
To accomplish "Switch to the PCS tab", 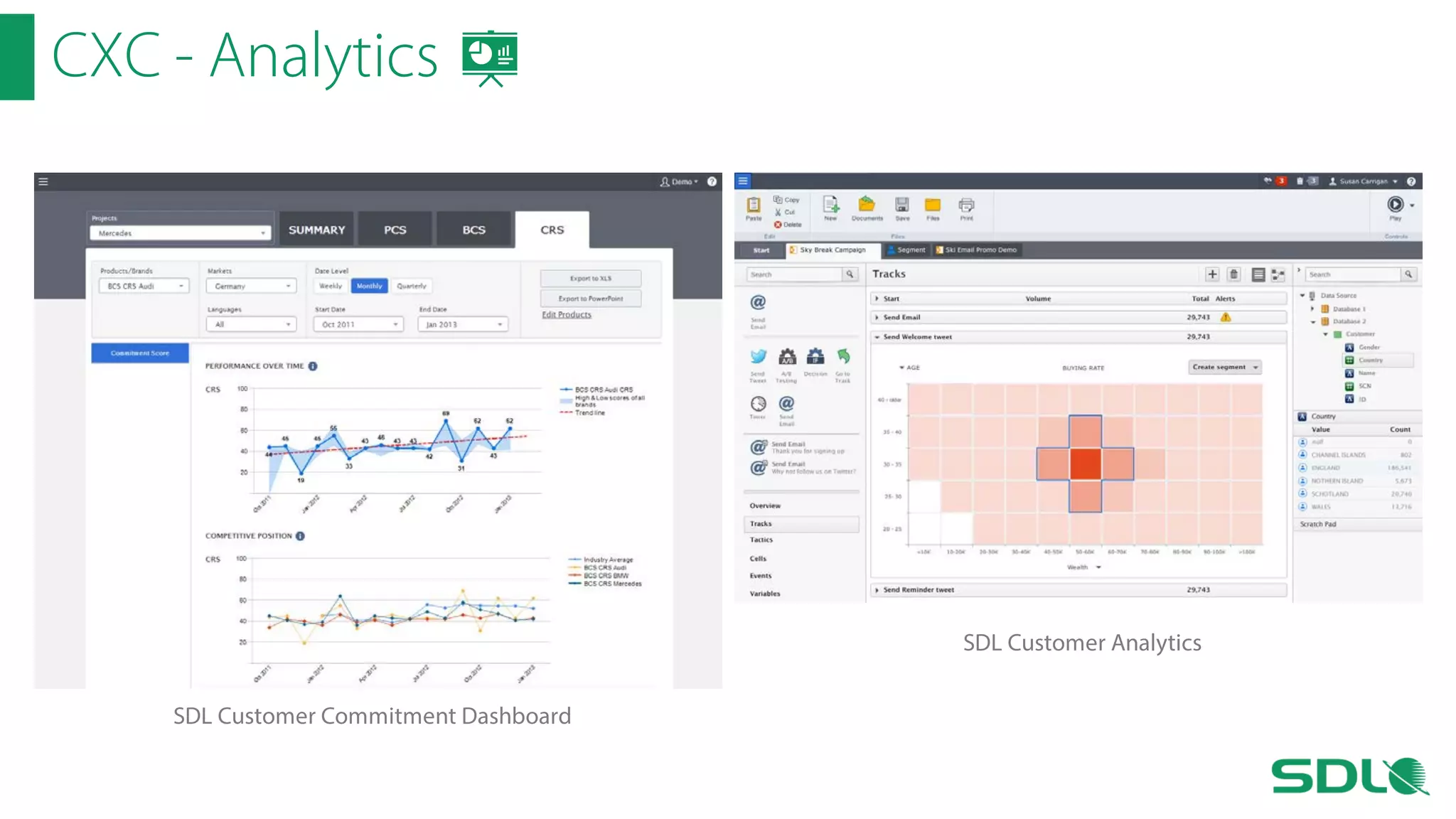I will pyautogui.click(x=395, y=230).
